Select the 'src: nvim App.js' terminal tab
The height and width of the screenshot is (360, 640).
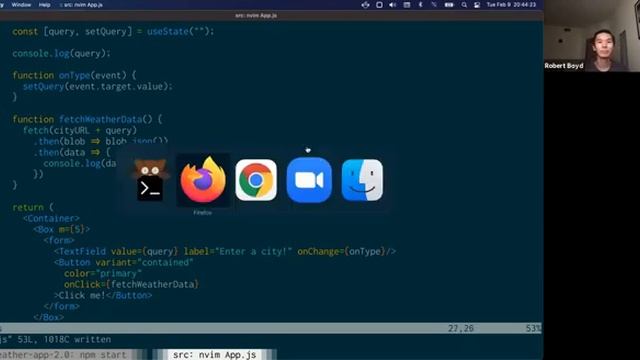[x=214, y=355]
